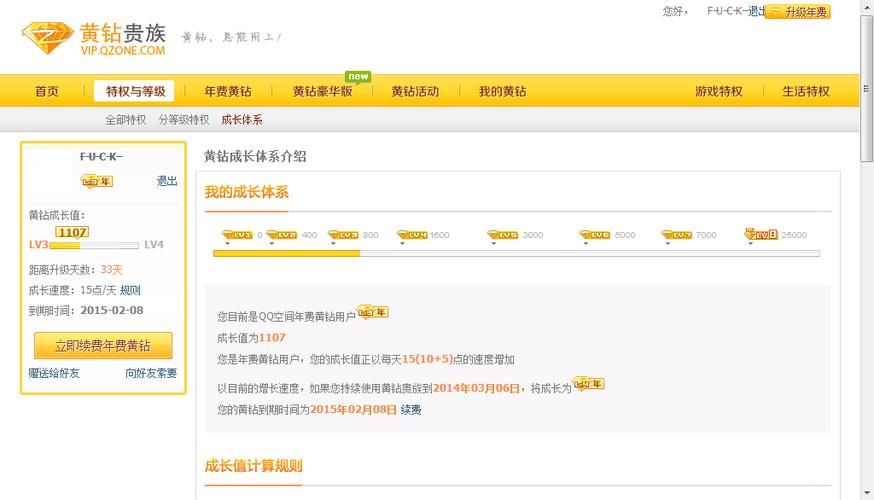This screenshot has height=500, width=874.
Task: Click the 升级年费 upgrade button
Action: pos(798,12)
